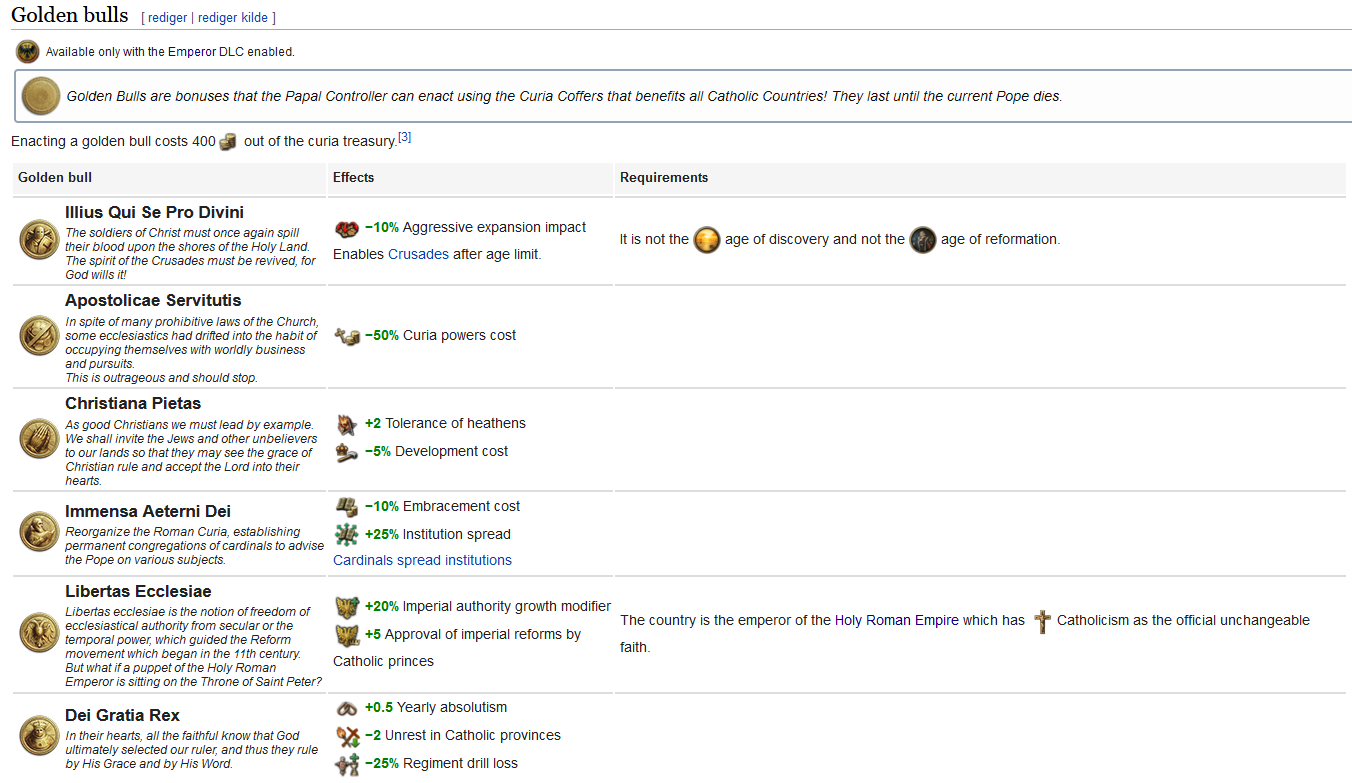1352x783 pixels.
Task: Open 'Cardinals spread institutions' link
Action: coord(422,560)
